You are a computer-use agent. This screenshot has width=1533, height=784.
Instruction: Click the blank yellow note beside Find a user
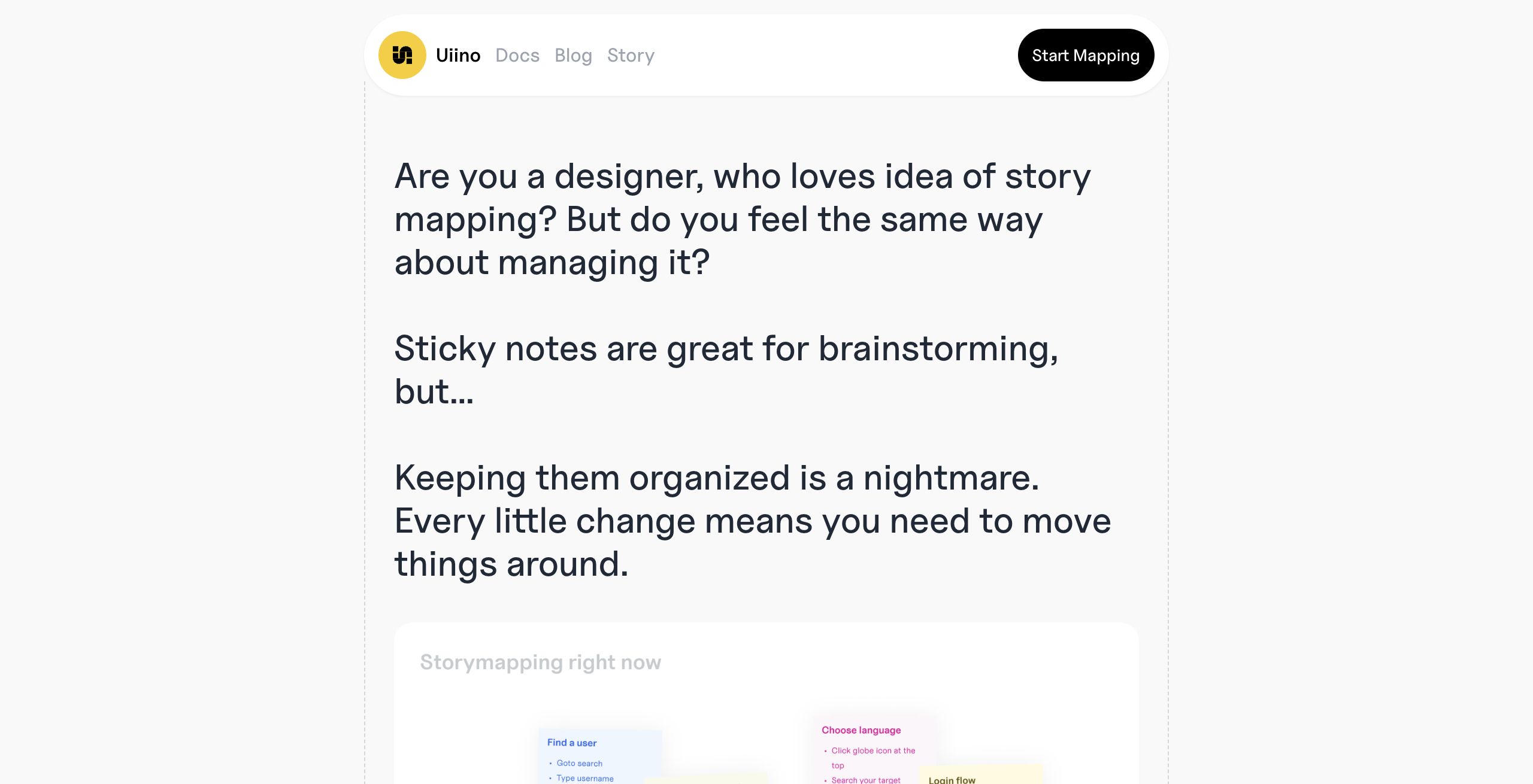click(707, 779)
